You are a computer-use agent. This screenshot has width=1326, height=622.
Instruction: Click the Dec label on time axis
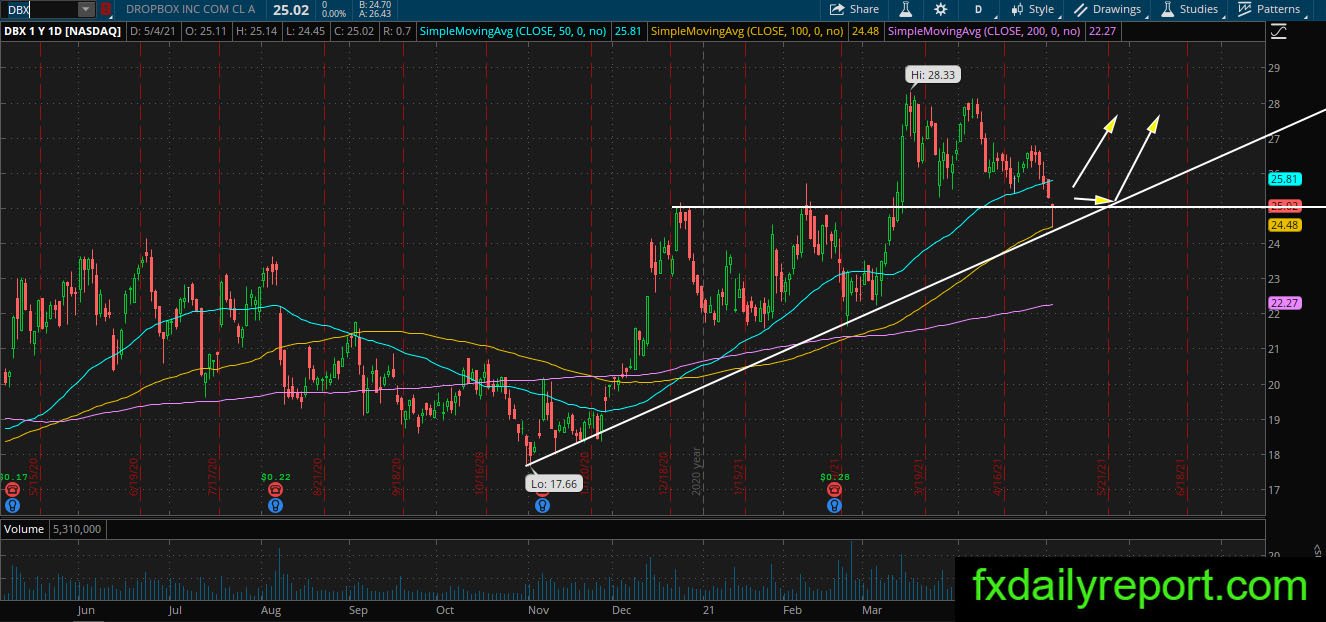pos(622,610)
